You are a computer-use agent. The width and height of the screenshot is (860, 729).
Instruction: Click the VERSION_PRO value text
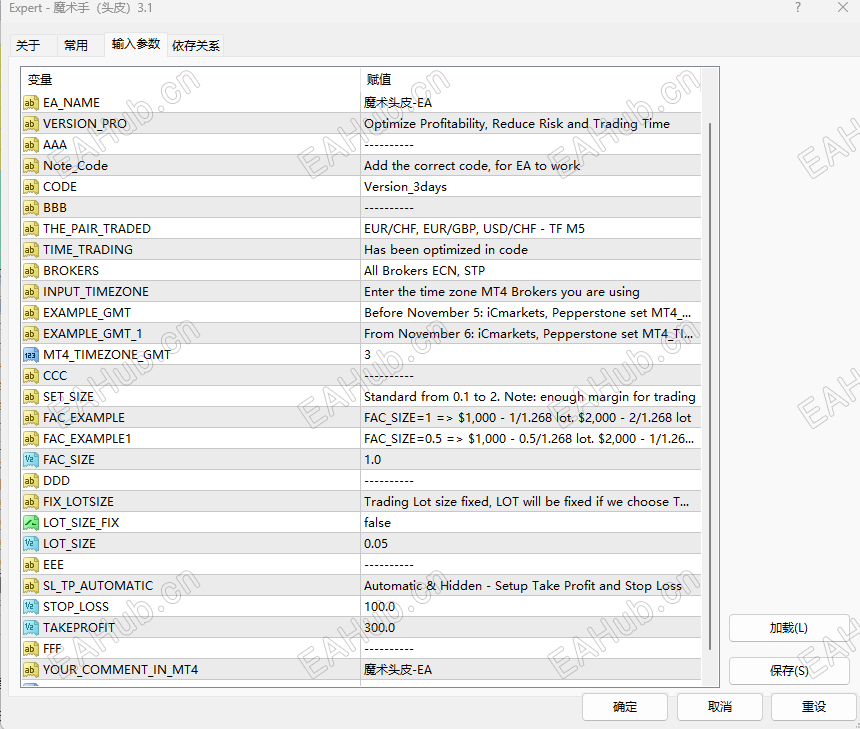[517, 124]
